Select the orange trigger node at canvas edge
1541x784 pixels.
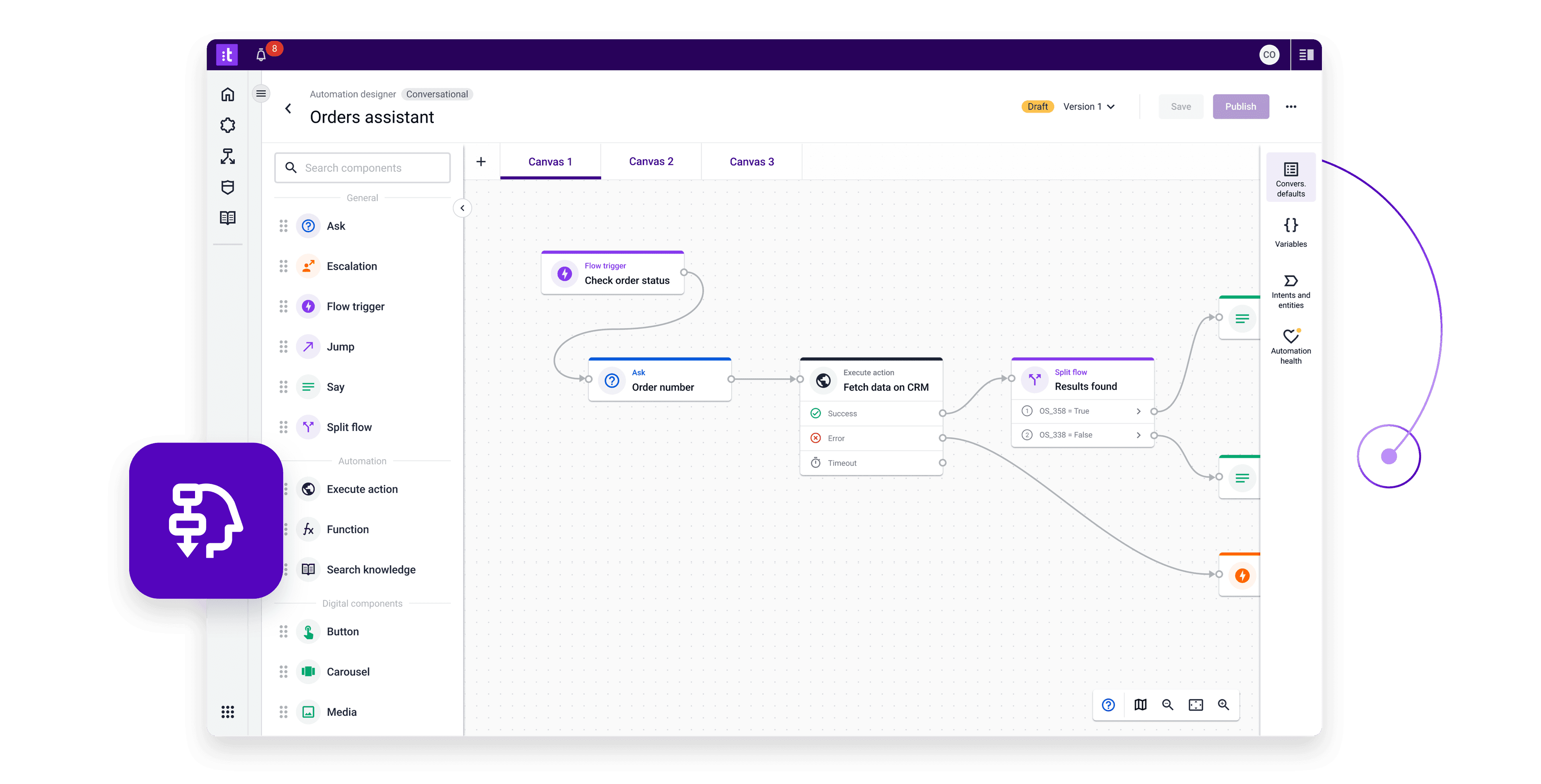coord(1240,575)
